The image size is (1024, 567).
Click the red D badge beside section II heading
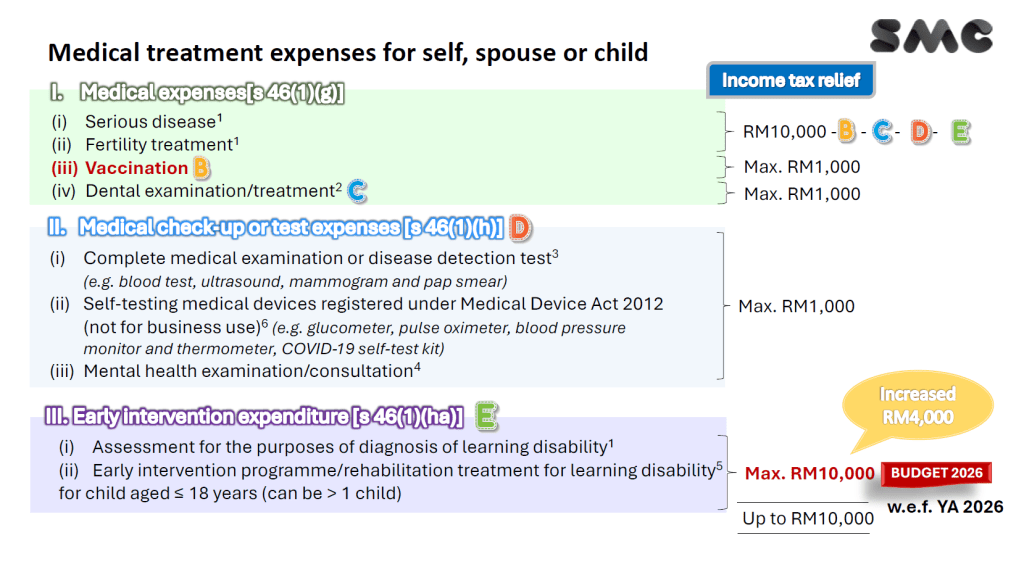pos(519,228)
